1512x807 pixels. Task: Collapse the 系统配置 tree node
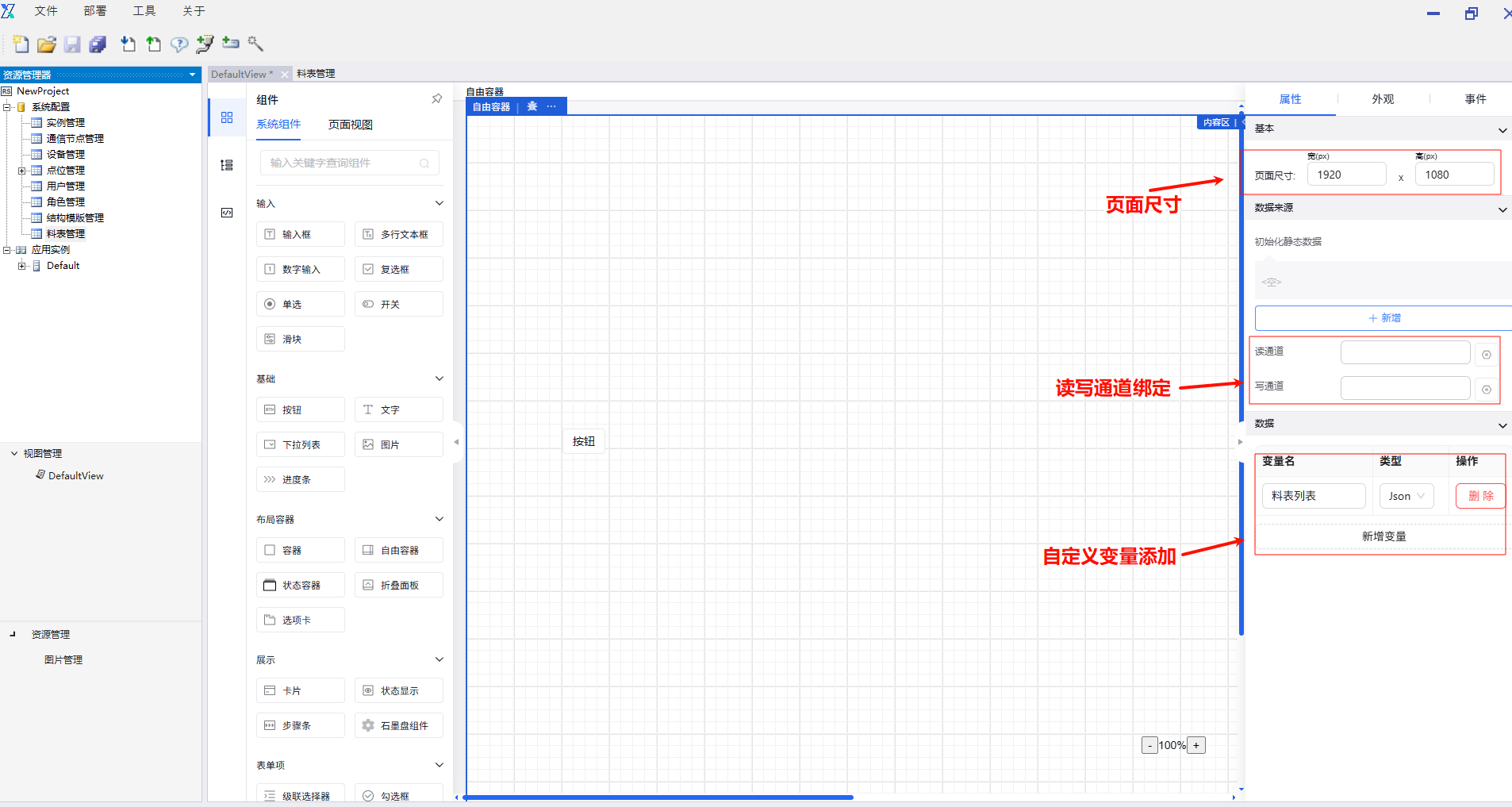click(7, 107)
